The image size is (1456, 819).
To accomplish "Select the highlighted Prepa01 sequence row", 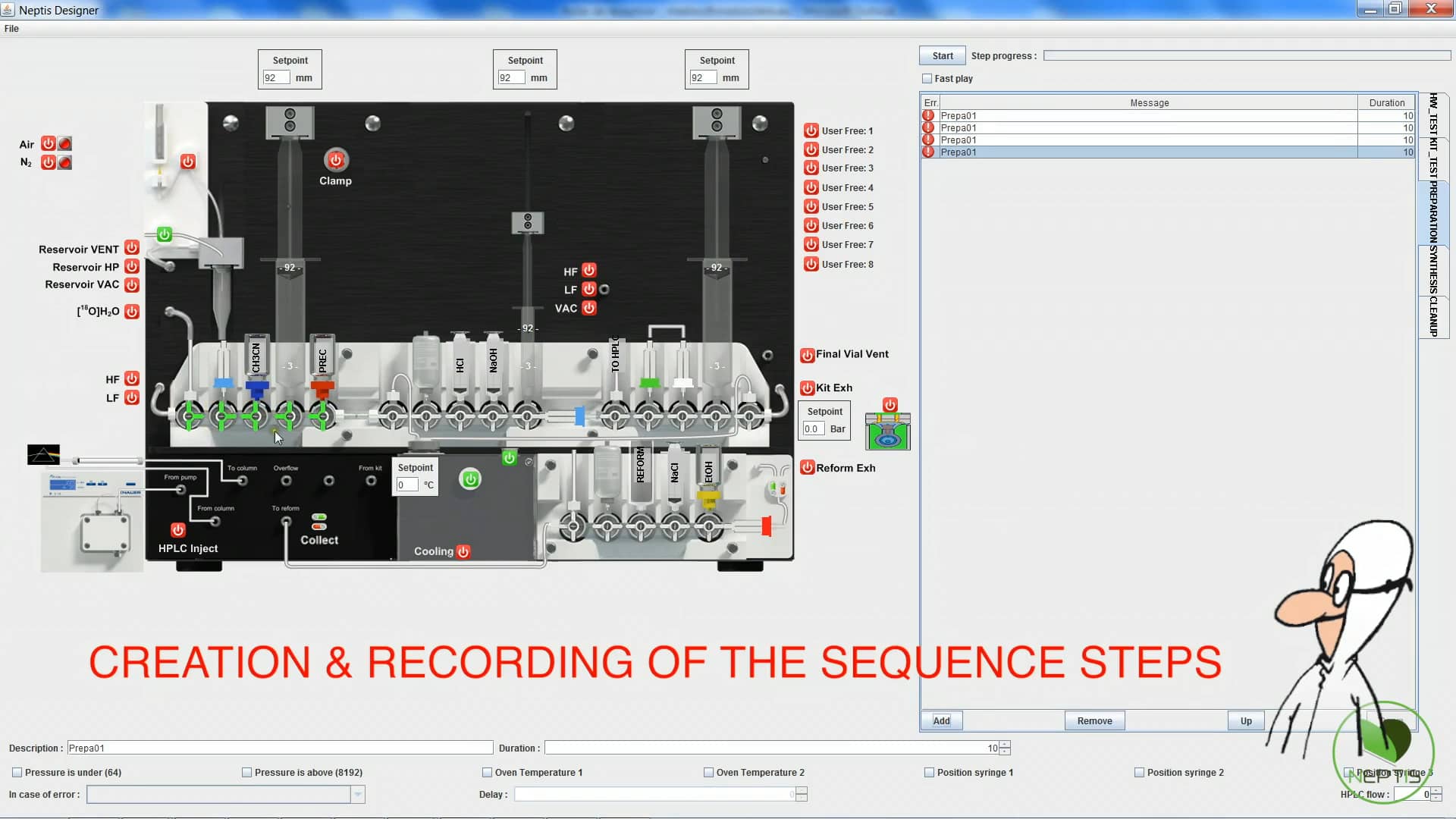I will pyautogui.click(x=1100, y=152).
